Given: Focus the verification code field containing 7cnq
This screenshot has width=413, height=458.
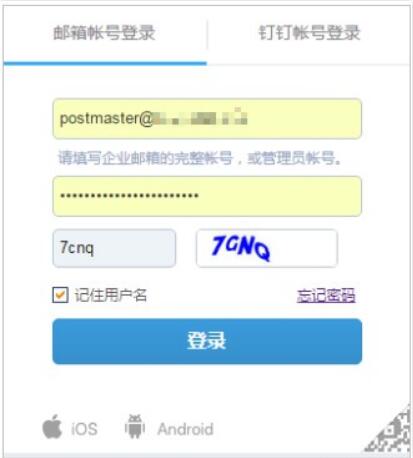Looking at the screenshot, I should click(114, 248).
